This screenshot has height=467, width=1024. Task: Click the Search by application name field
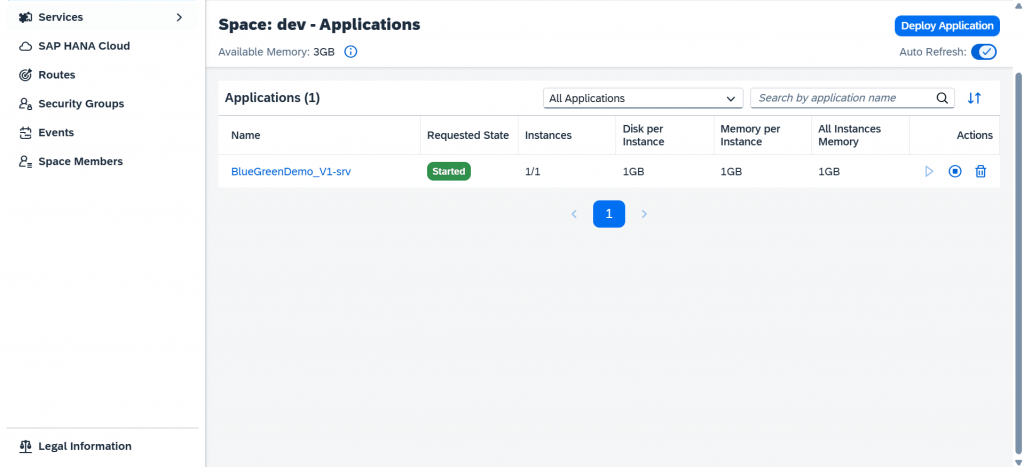click(x=842, y=98)
